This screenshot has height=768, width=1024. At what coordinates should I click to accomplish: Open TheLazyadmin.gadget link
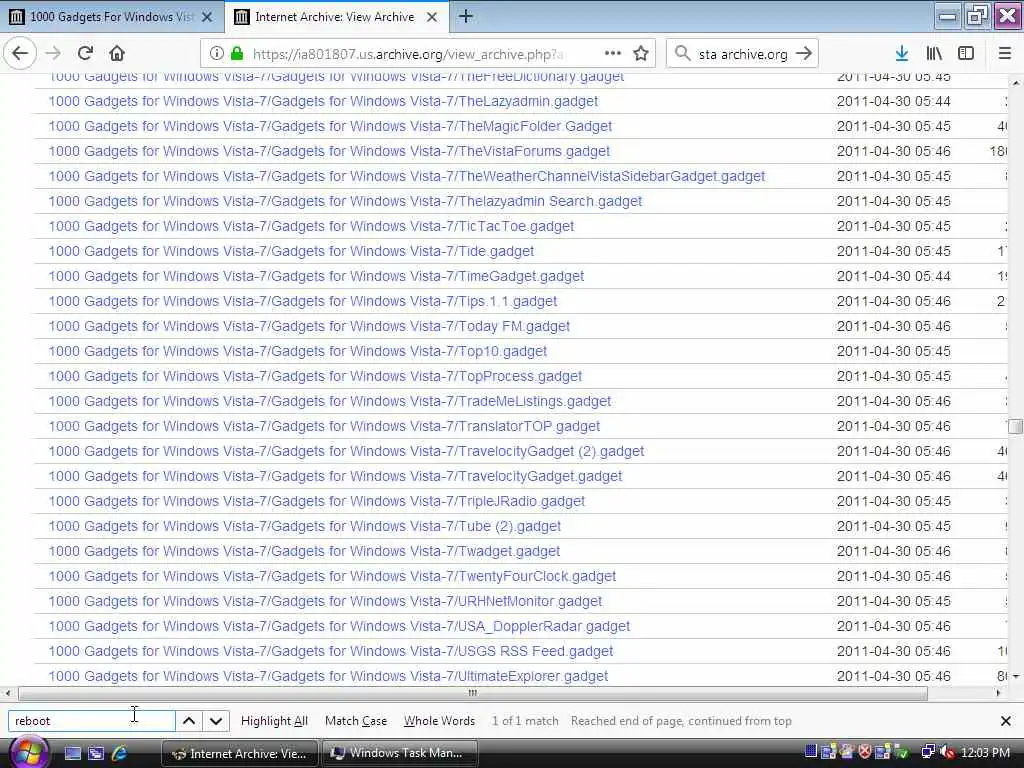(323, 101)
